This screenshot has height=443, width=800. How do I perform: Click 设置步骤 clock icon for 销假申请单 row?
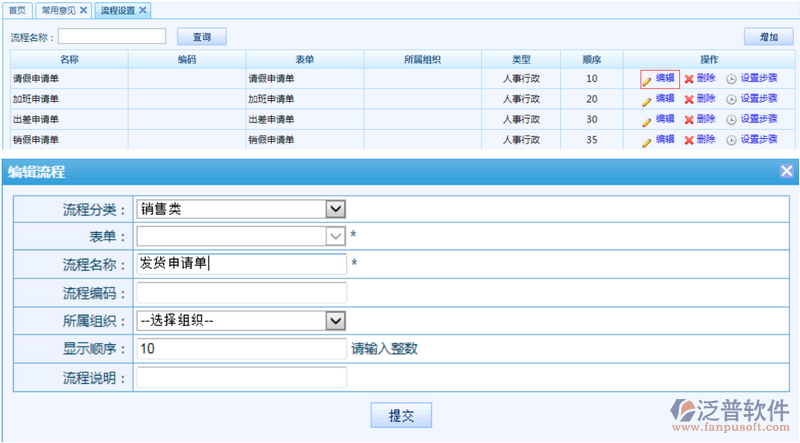pos(731,140)
